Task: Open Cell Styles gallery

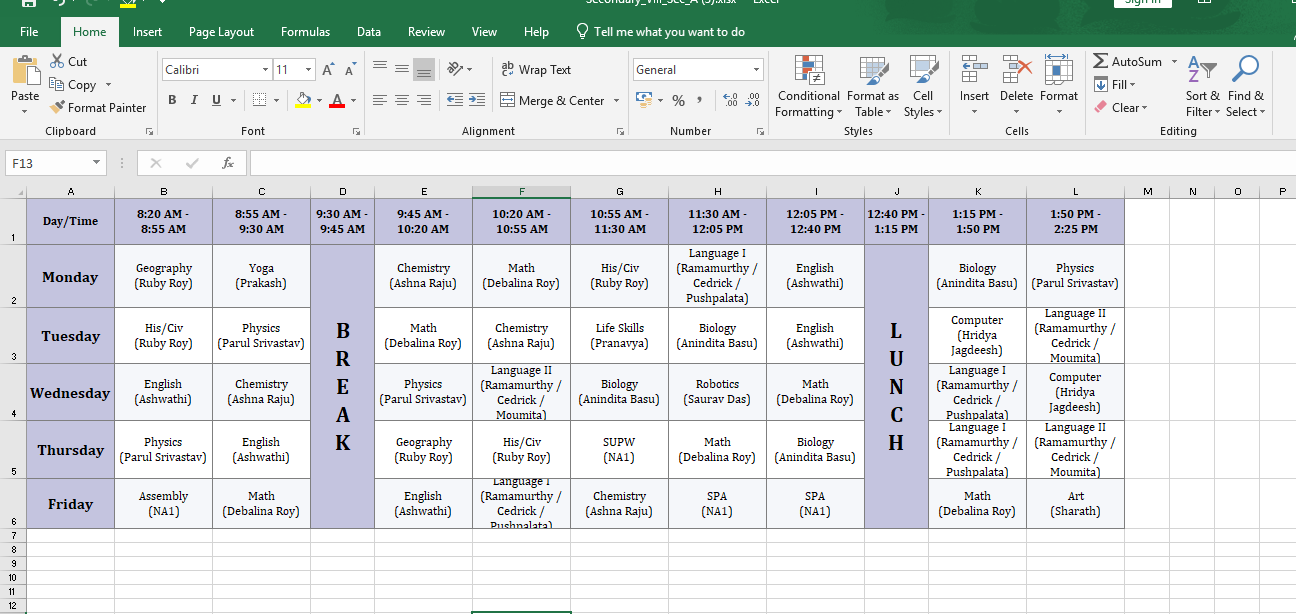Action: tap(922, 86)
